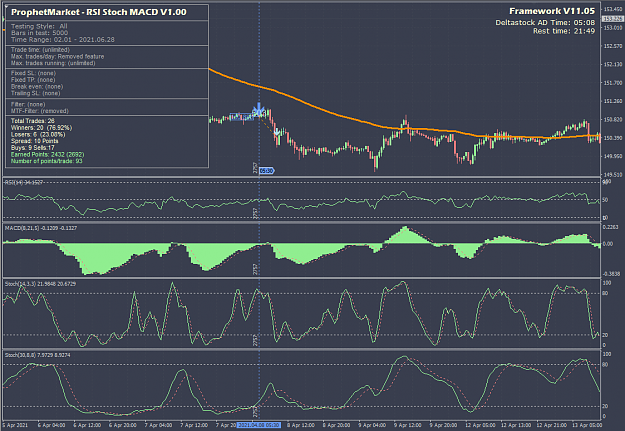Click the 9 Apr 04:00 time axis label

click(x=372, y=425)
